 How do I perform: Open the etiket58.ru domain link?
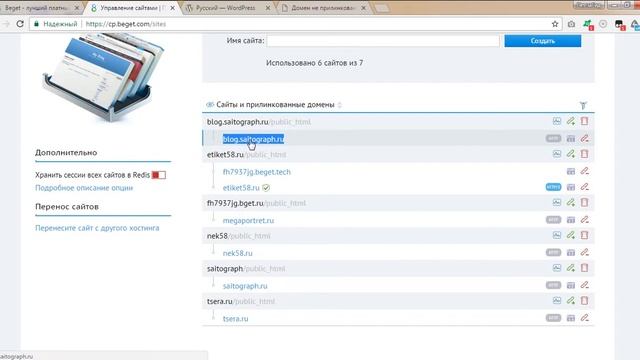(241, 188)
